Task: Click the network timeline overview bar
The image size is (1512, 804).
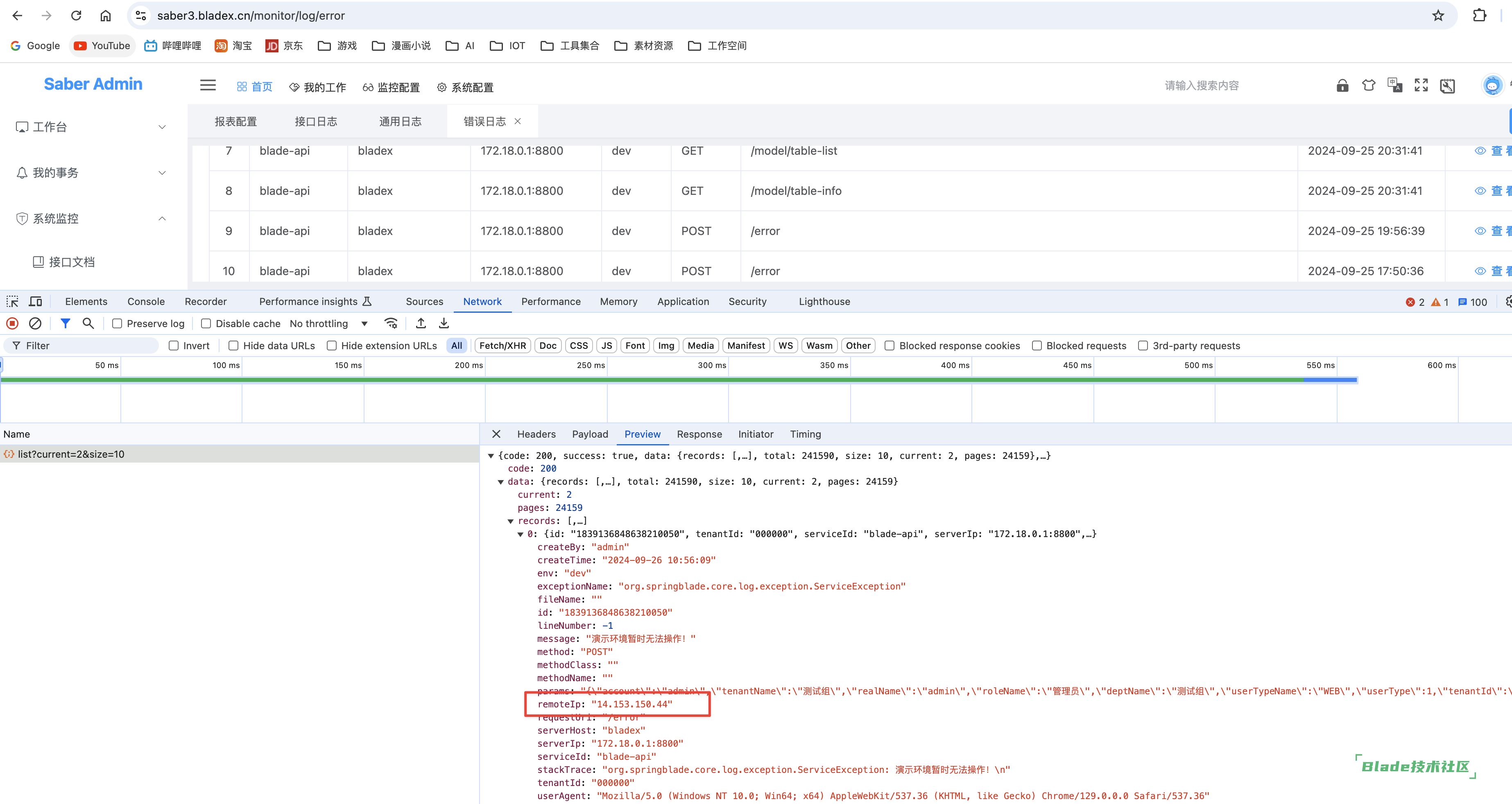Action: pos(679,380)
